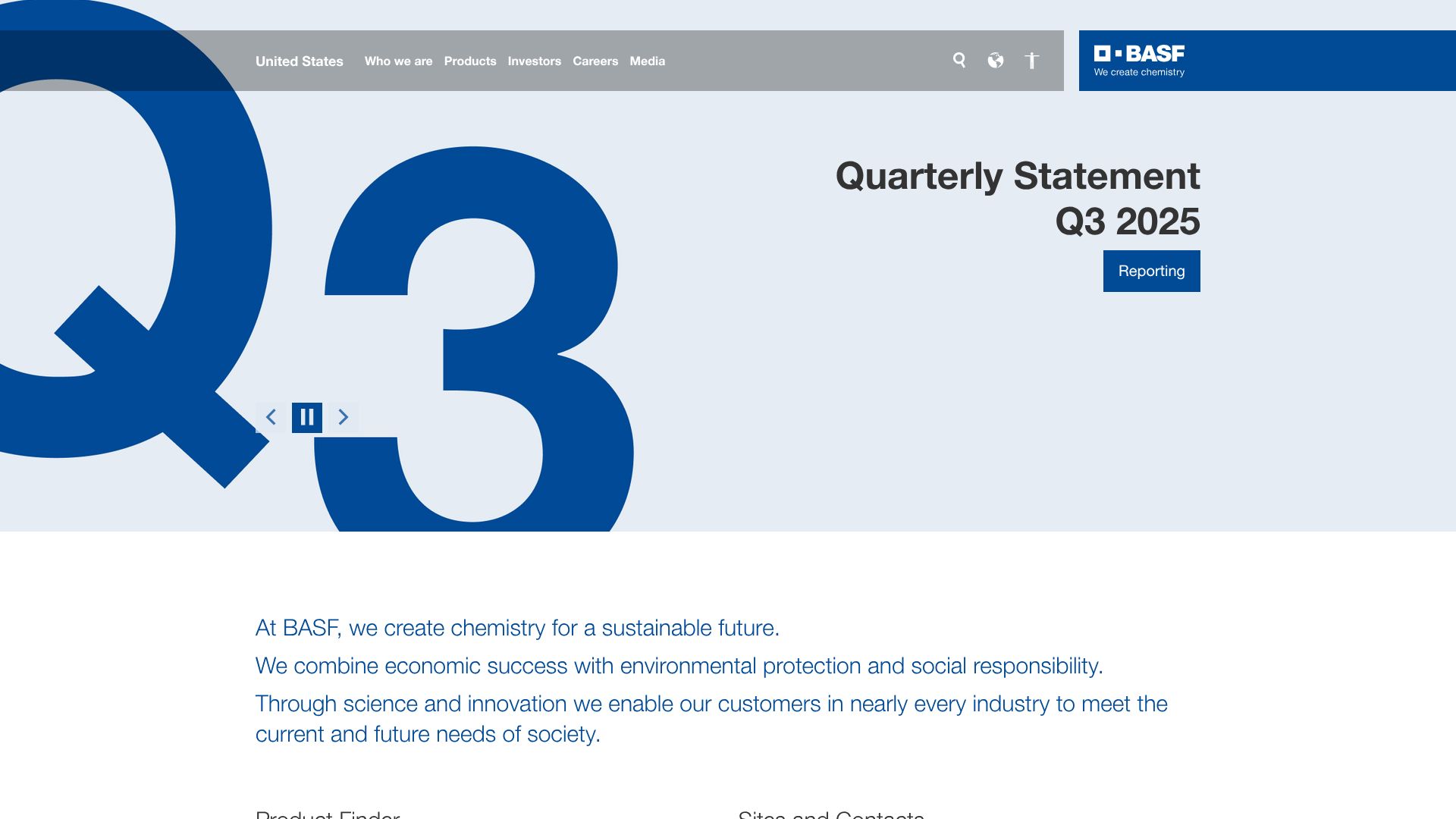Expand the Investors navigation menu

(x=534, y=61)
